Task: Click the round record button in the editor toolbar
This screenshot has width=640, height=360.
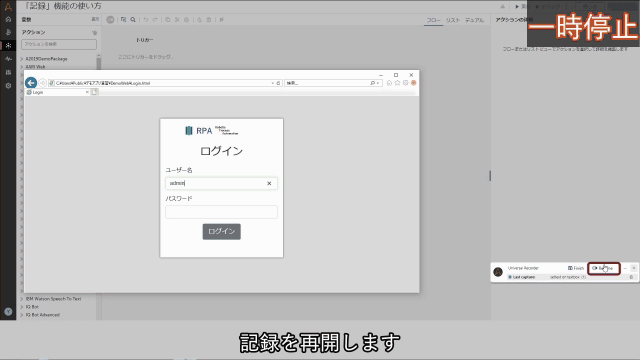Action: pyautogui.click(x=110, y=20)
